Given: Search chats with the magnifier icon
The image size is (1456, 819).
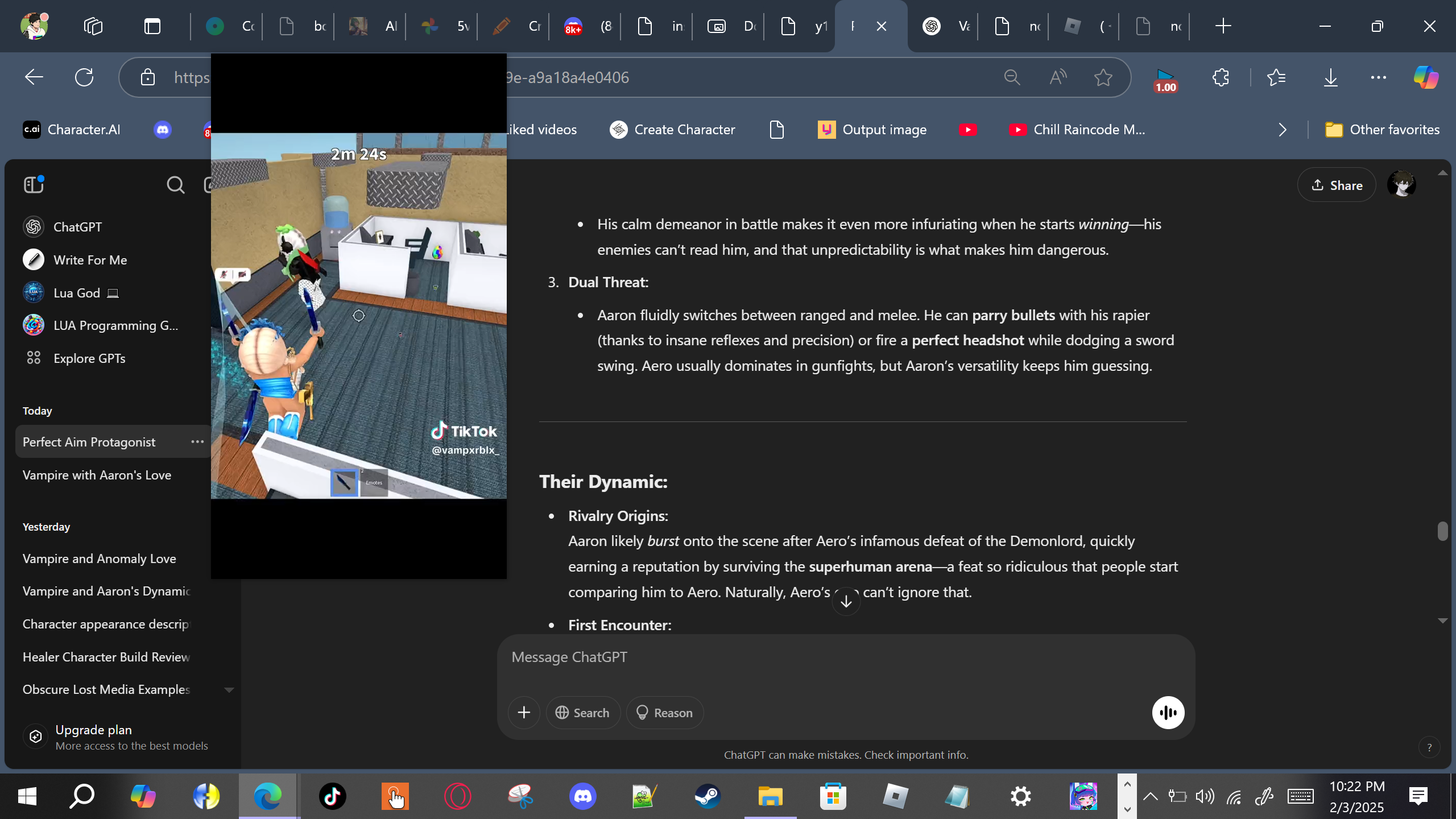Looking at the screenshot, I should point(175,185).
